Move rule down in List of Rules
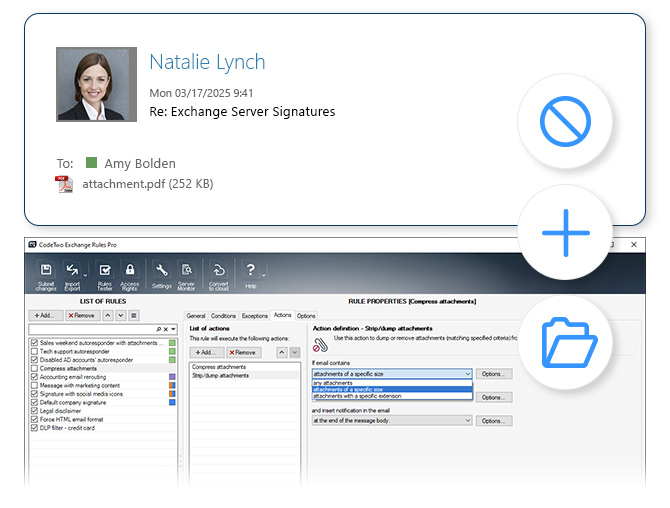The image size is (670, 508). point(121,315)
